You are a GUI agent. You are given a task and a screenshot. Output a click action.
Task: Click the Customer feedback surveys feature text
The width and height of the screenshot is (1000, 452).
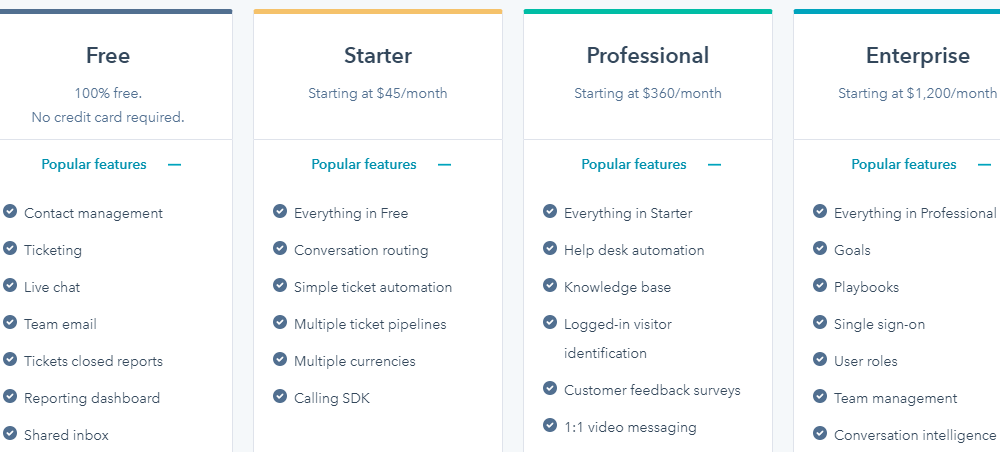652,390
